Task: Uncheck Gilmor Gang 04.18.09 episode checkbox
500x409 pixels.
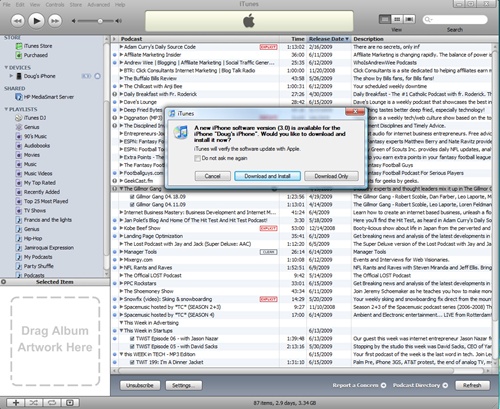Action: point(132,197)
